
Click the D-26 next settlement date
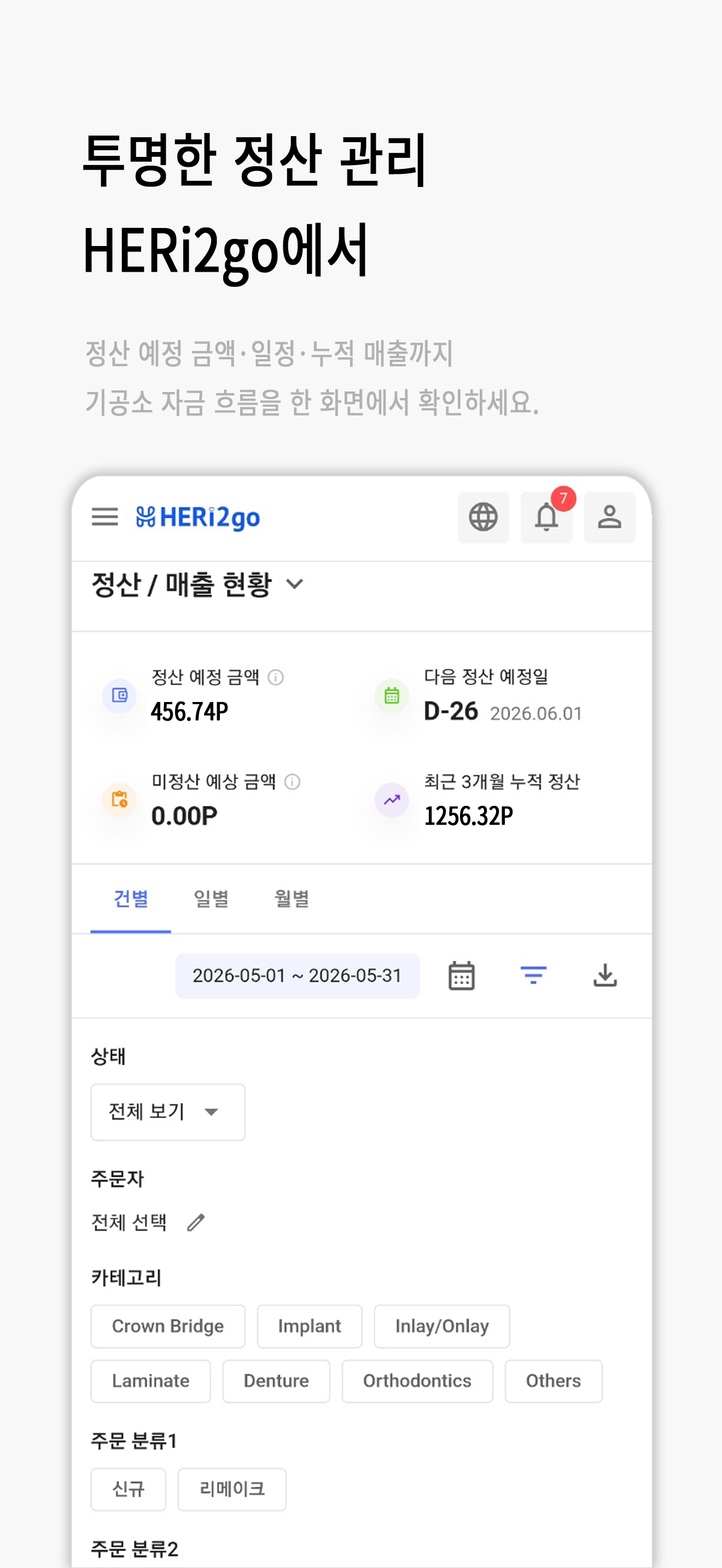click(x=451, y=711)
